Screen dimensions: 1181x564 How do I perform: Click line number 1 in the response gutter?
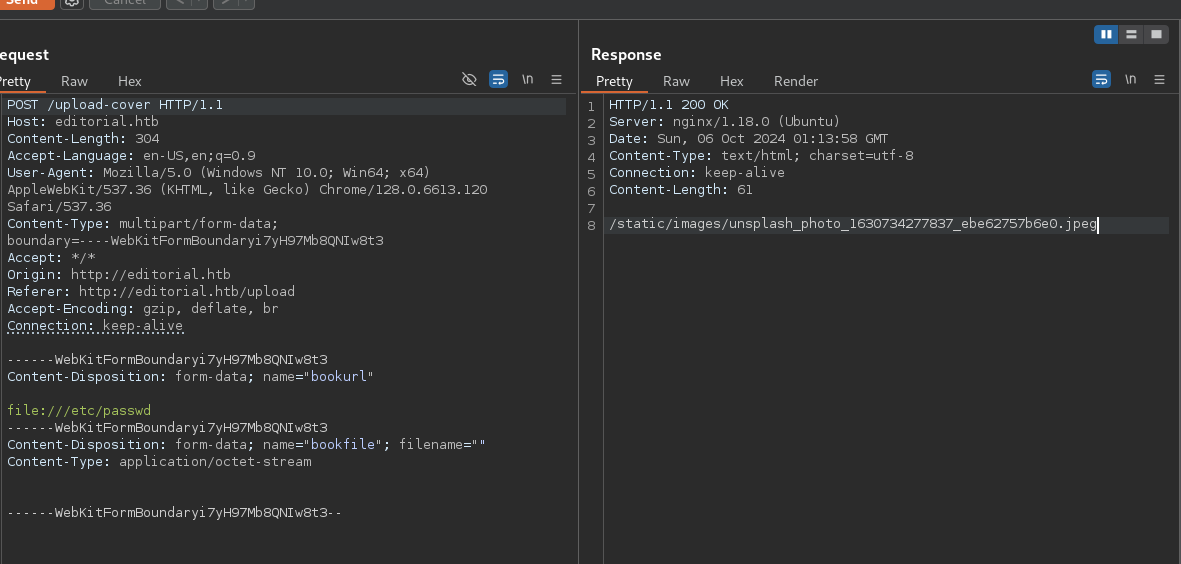pyautogui.click(x=591, y=106)
